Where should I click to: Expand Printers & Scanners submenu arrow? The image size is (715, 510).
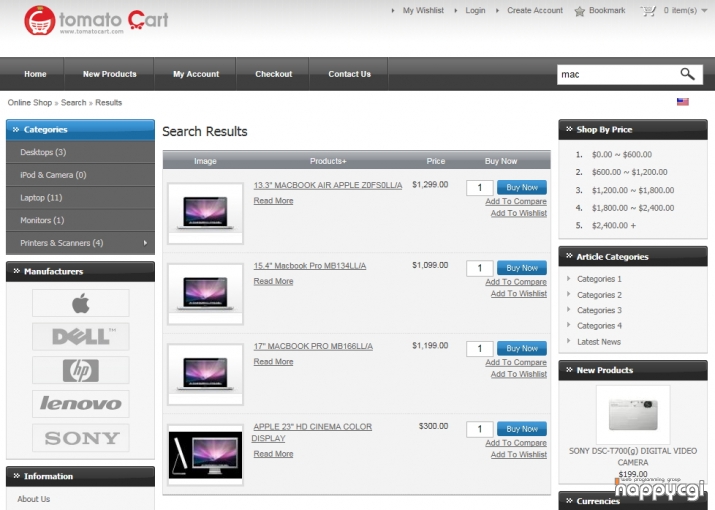[x=145, y=243]
